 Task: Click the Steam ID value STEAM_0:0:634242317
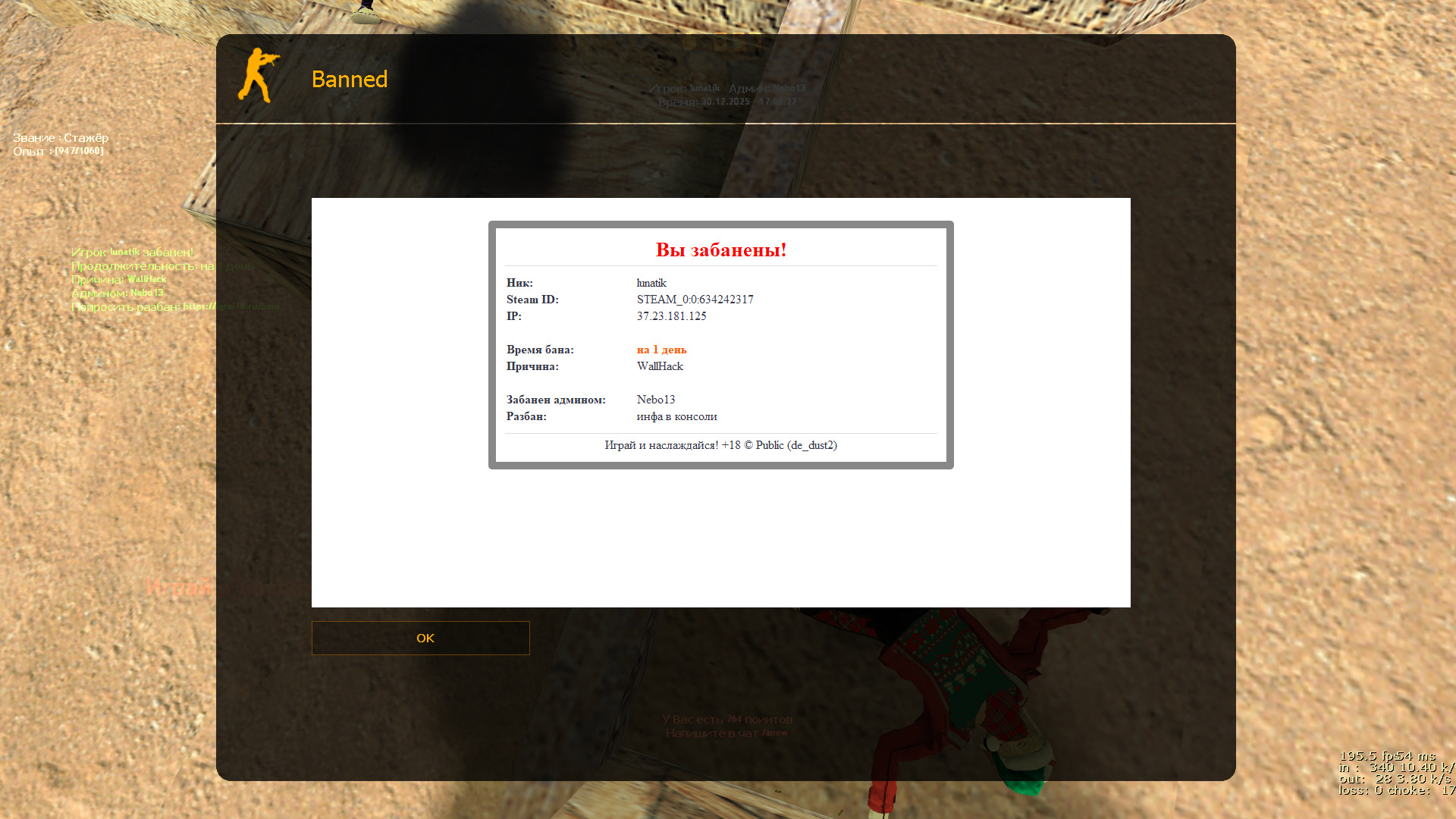[x=695, y=300]
